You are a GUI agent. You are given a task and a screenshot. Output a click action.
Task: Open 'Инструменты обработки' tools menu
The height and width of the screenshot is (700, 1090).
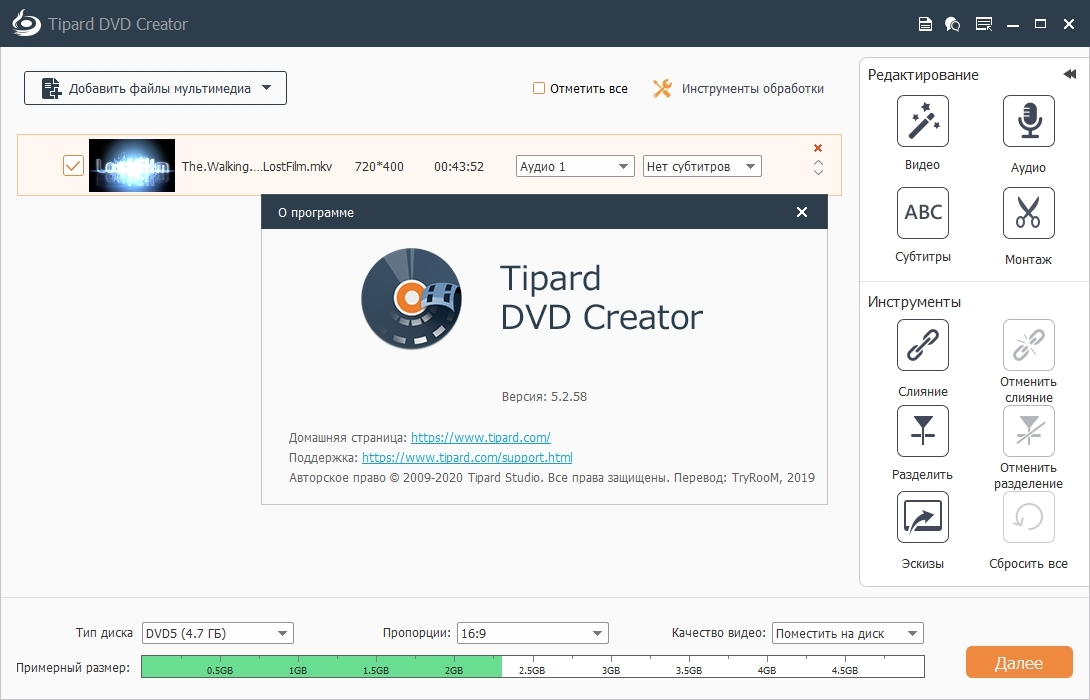coord(739,88)
